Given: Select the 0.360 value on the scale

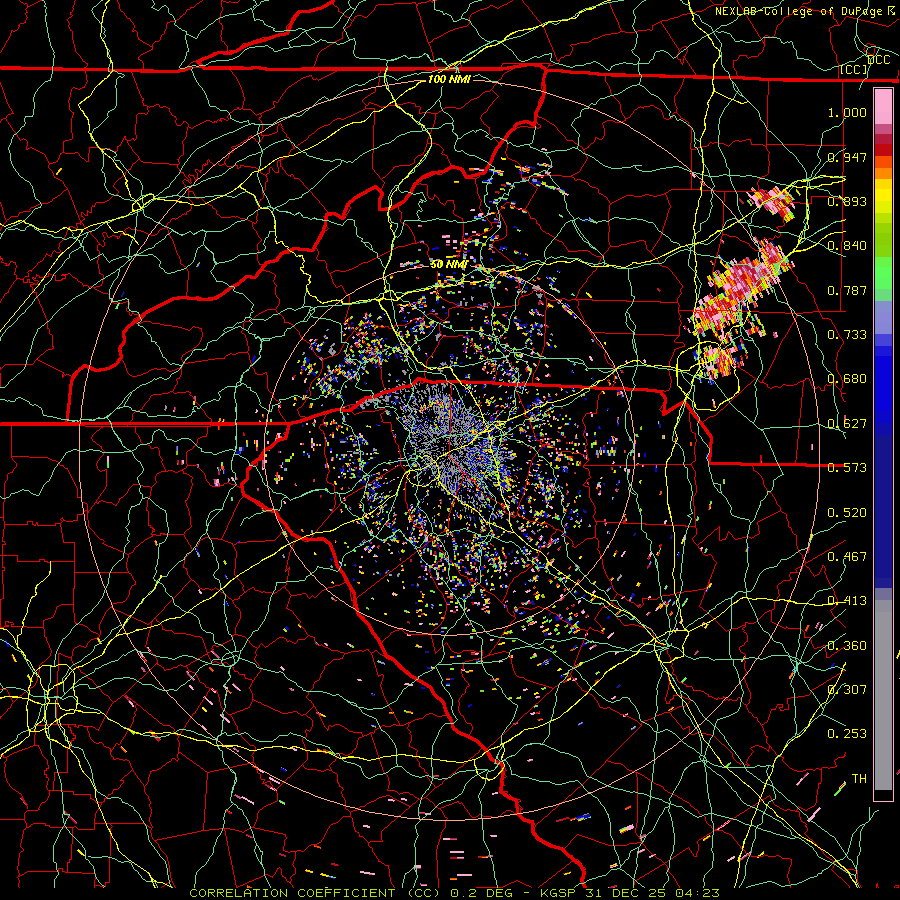Looking at the screenshot, I should pos(847,645).
